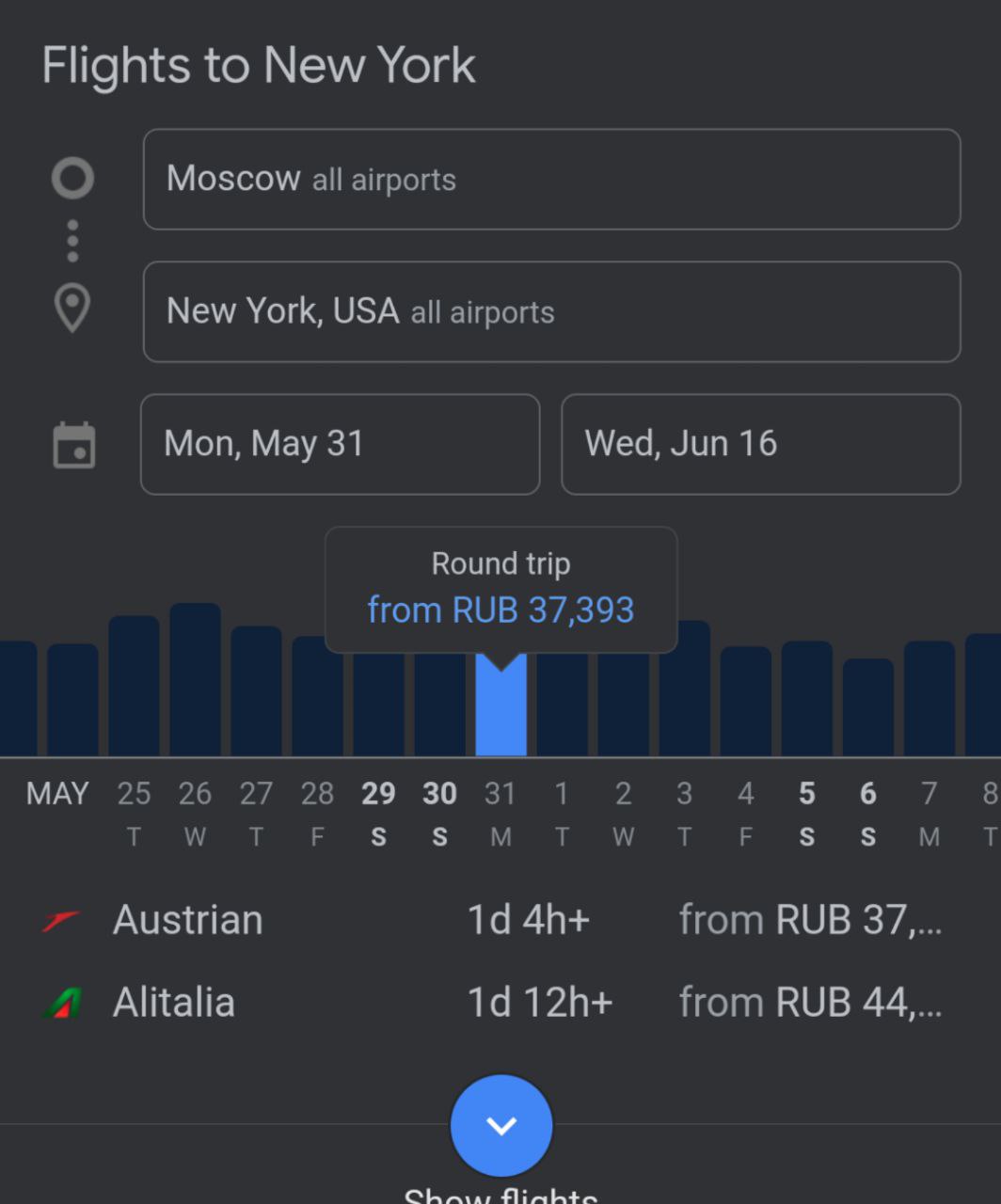Open the Mon, May 31 departure date
This screenshot has height=1204, width=1001.
(340, 444)
